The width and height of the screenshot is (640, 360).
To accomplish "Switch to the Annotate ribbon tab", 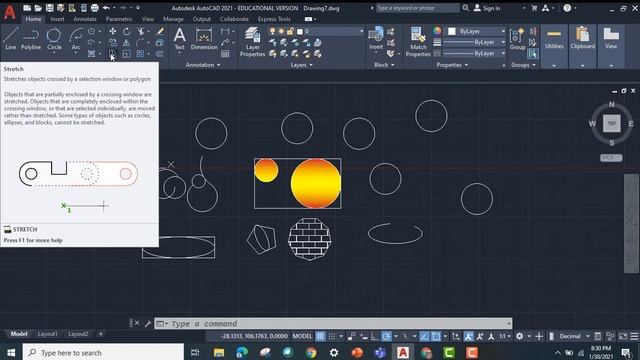I will point(85,19).
